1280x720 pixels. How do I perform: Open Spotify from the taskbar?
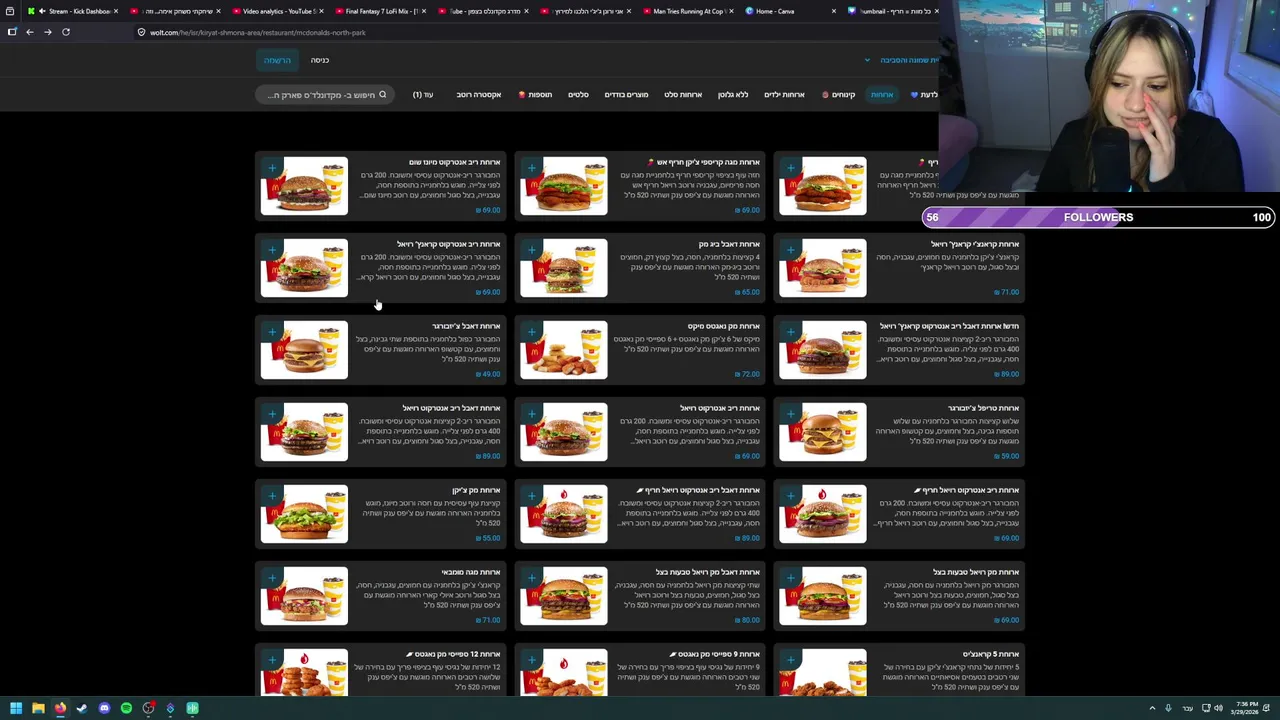[126, 708]
